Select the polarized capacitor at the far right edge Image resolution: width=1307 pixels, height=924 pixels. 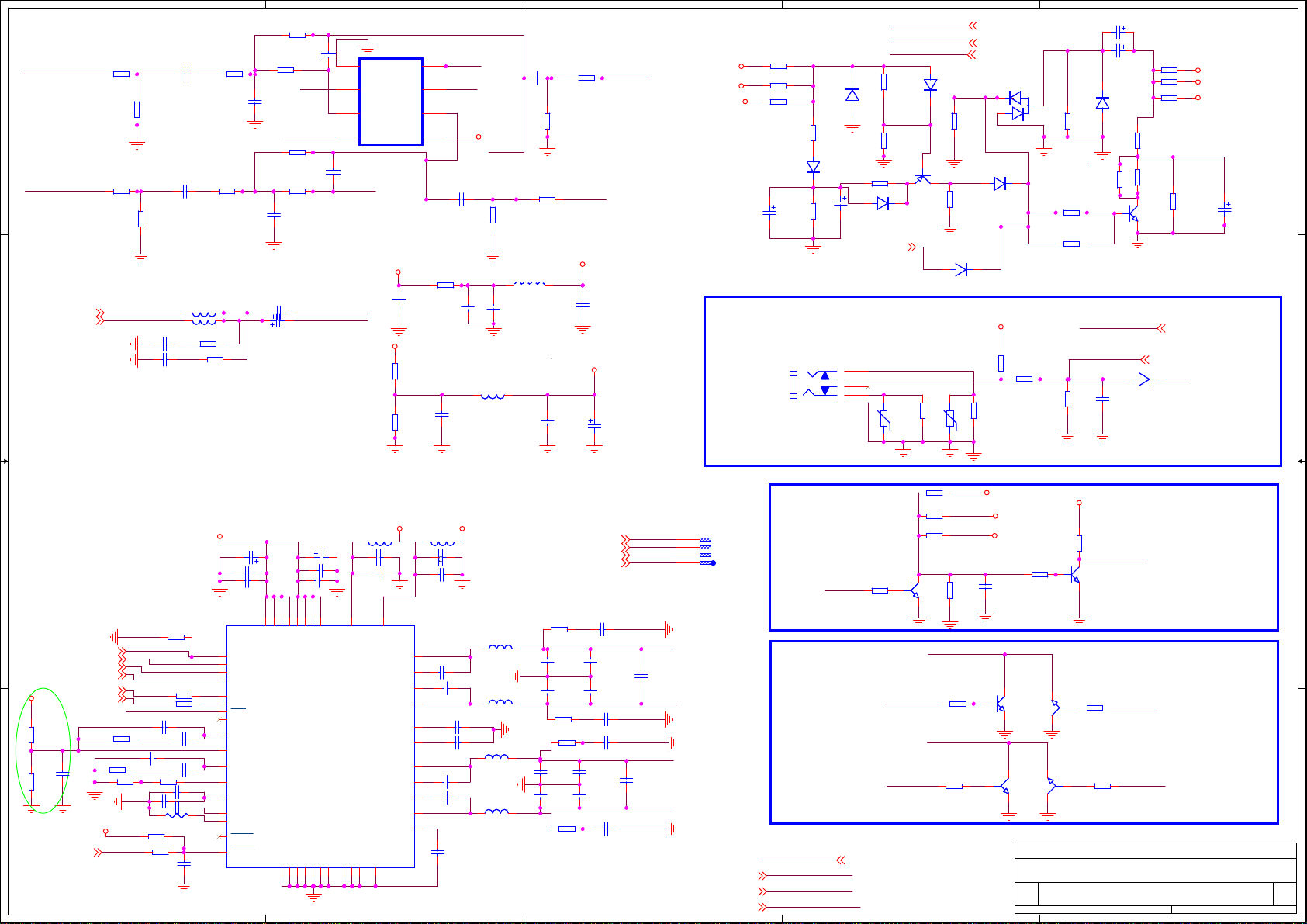pyautogui.click(x=1224, y=209)
